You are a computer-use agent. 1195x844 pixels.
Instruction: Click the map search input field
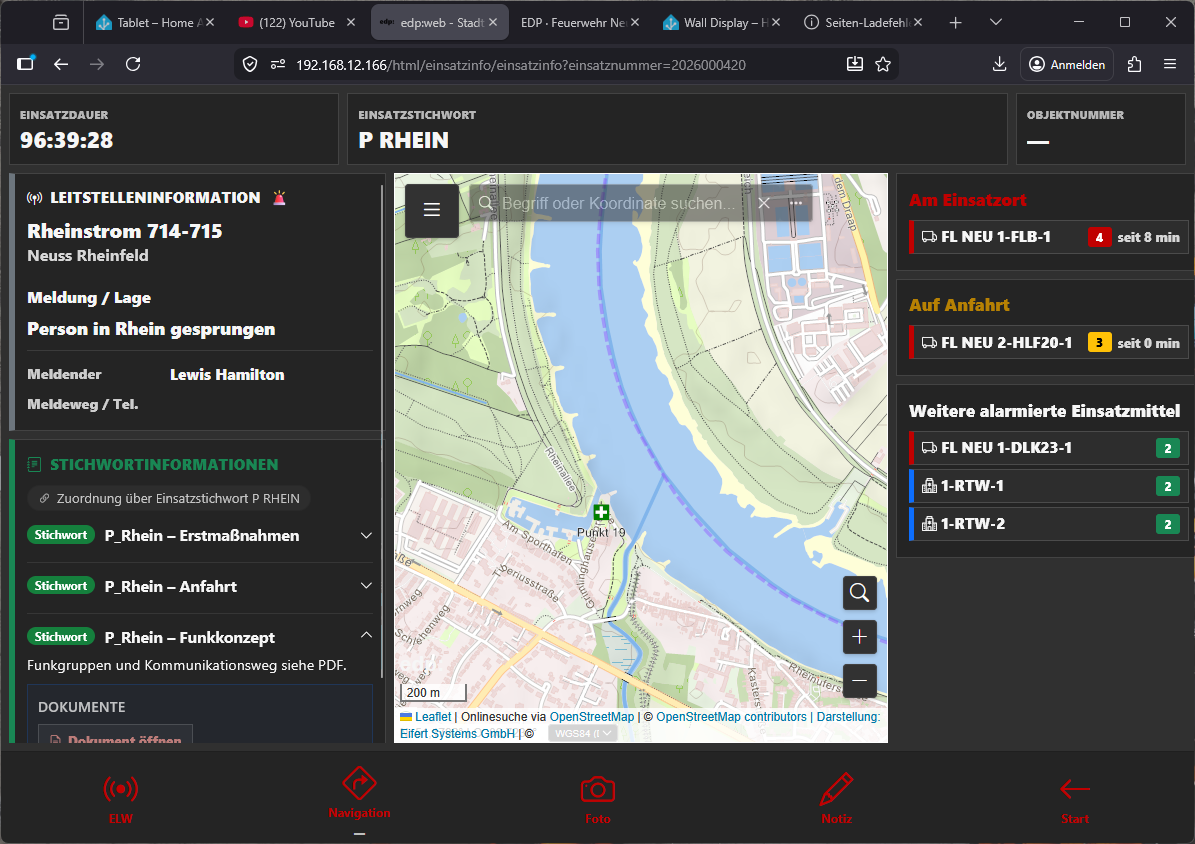[618, 204]
